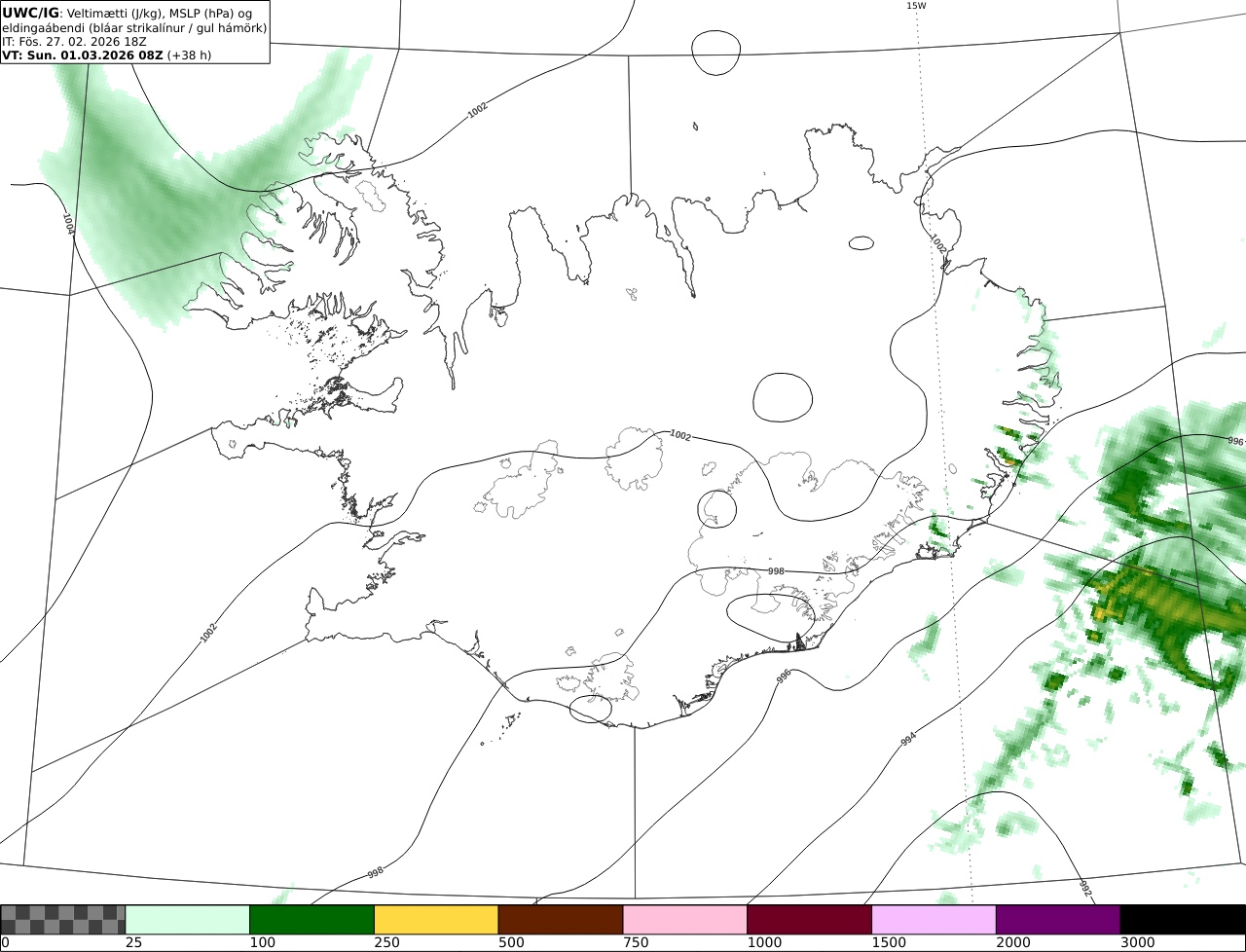The image size is (1246, 952).
Task: Pick the dark green 100–250 legend swatch
Action: 312,920
